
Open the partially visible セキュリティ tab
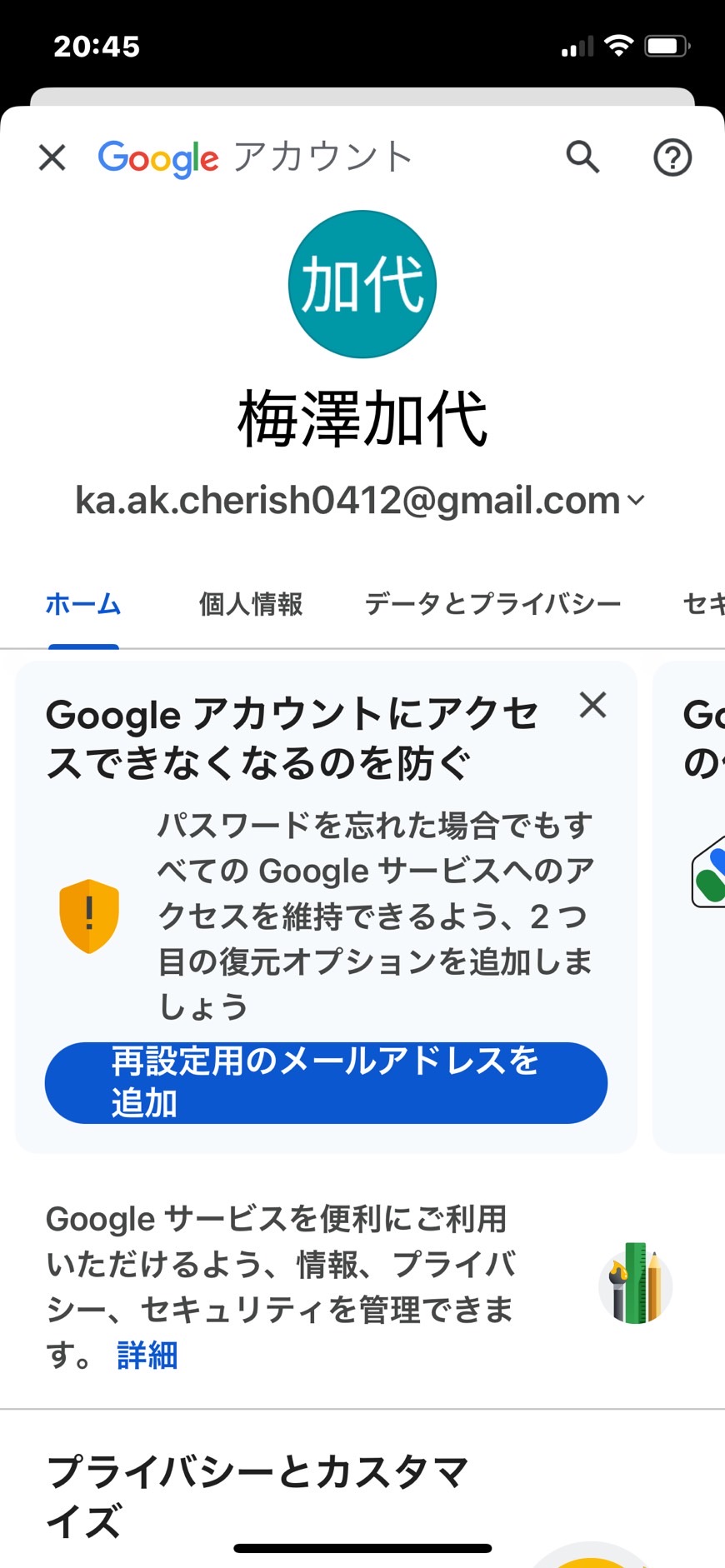coord(704,604)
